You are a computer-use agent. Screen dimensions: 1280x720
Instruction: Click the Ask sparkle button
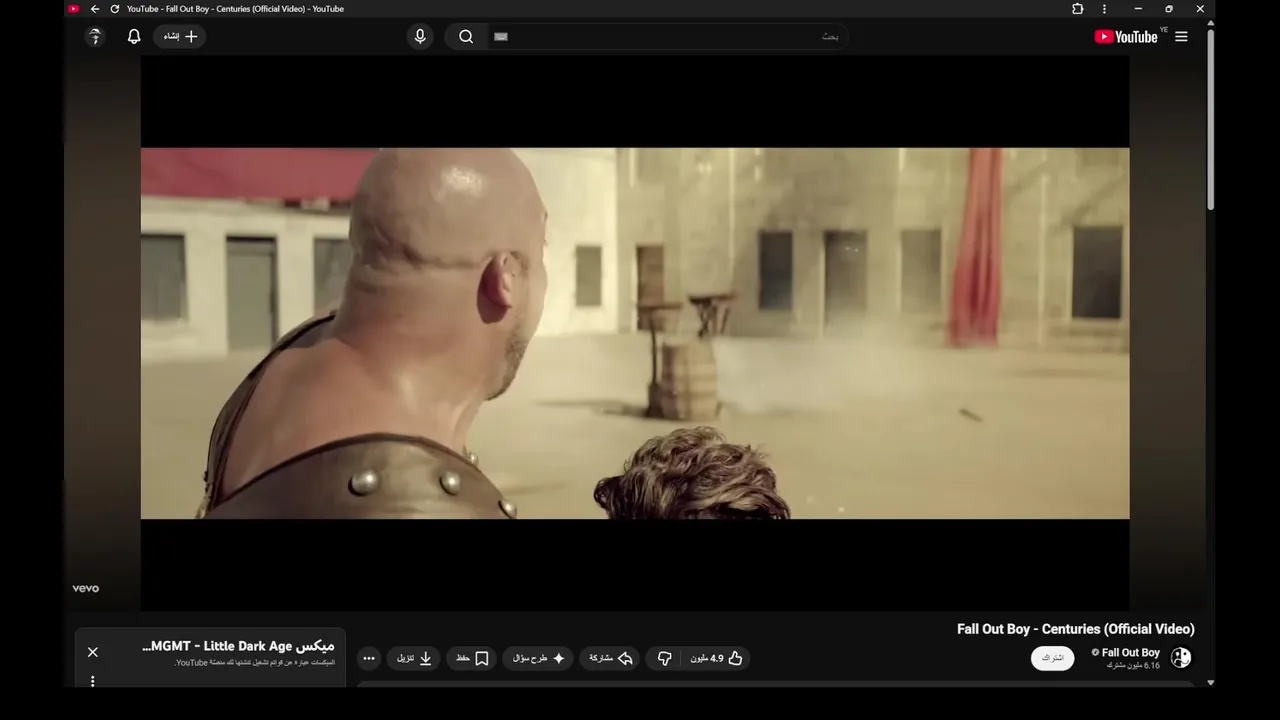point(538,658)
